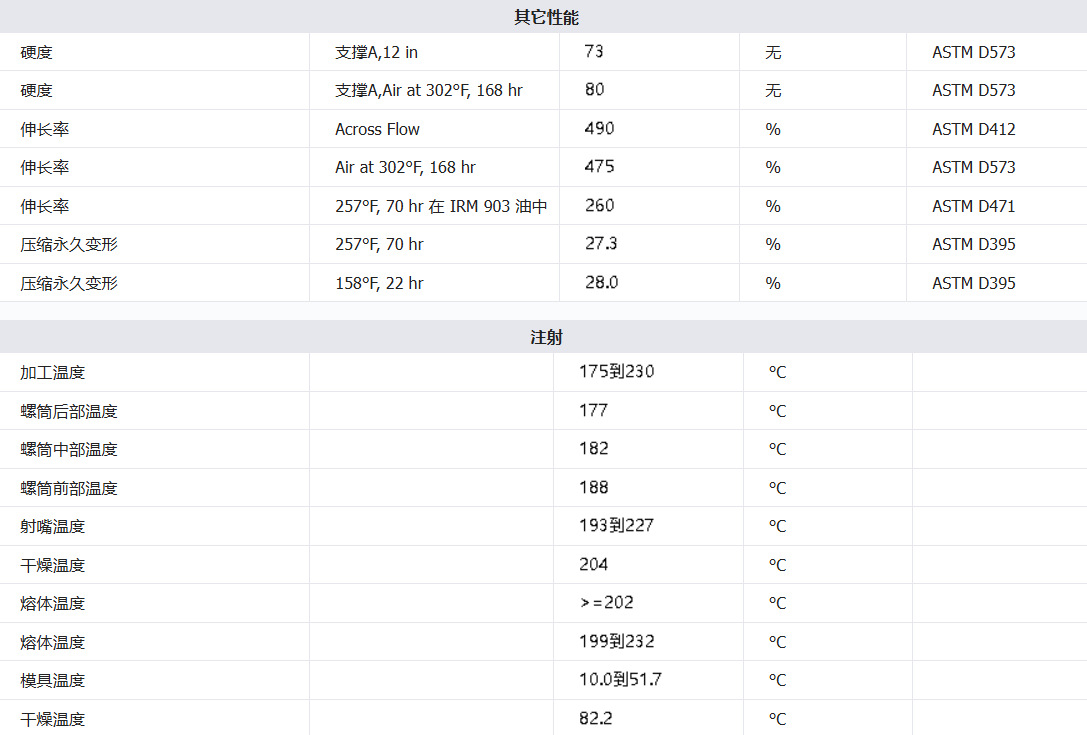Select the 螺筒前部温度 row label
Image resolution: width=1087 pixels, height=735 pixels.
69,488
